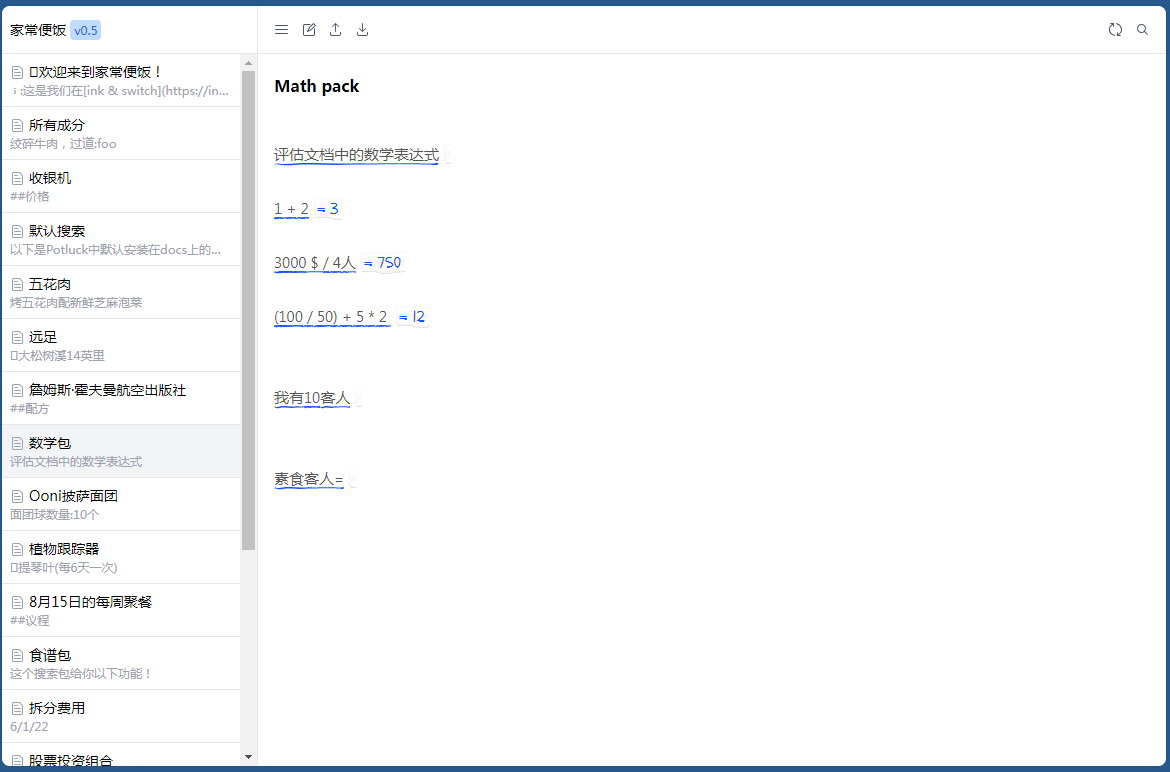Click the Math pack title text
The height and width of the screenshot is (772, 1170).
coord(317,87)
